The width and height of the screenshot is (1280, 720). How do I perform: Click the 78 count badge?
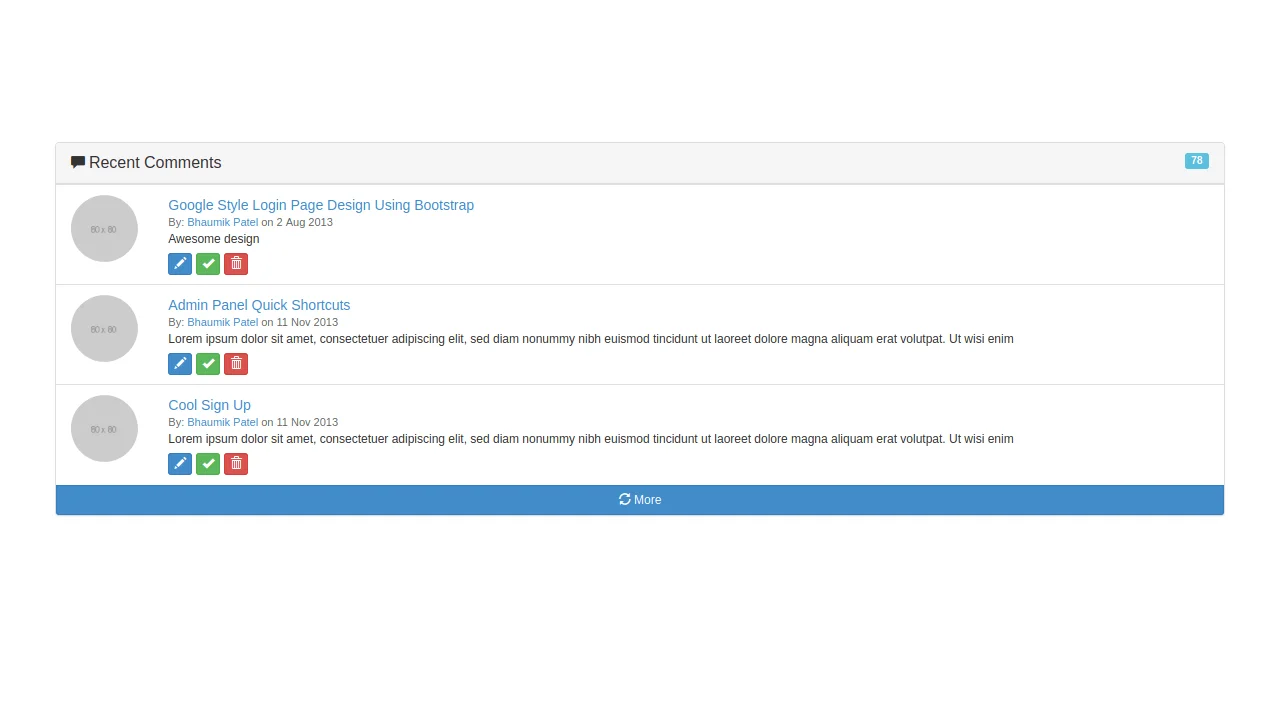(x=1197, y=161)
